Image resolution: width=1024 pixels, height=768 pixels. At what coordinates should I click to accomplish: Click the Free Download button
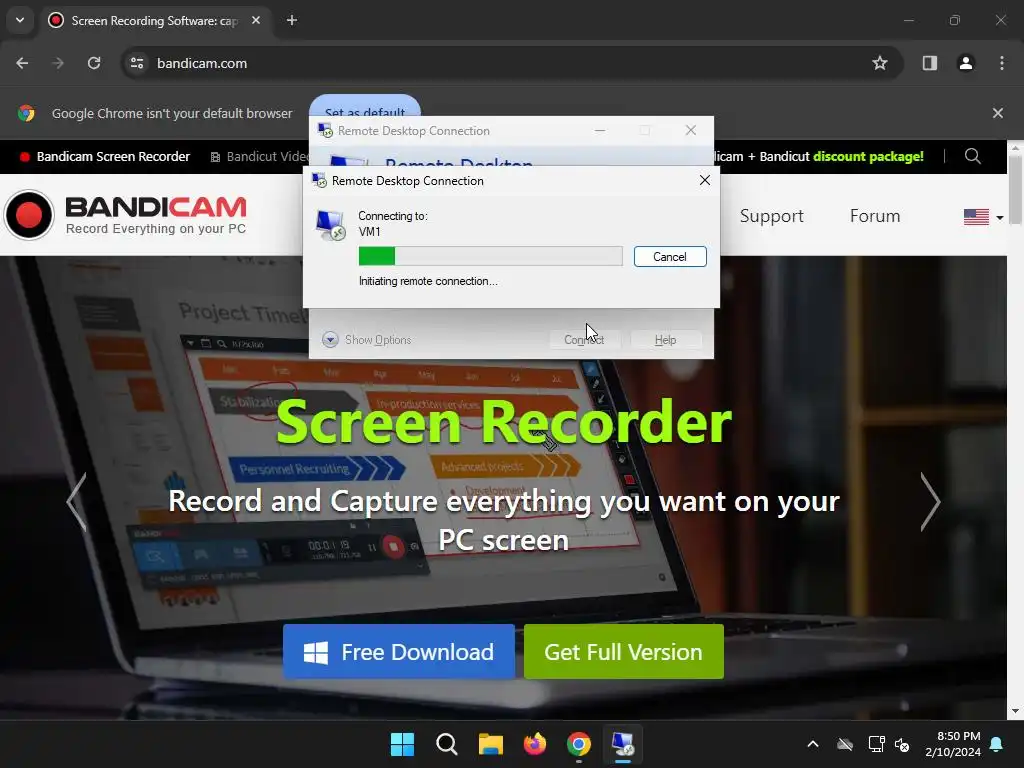399,652
